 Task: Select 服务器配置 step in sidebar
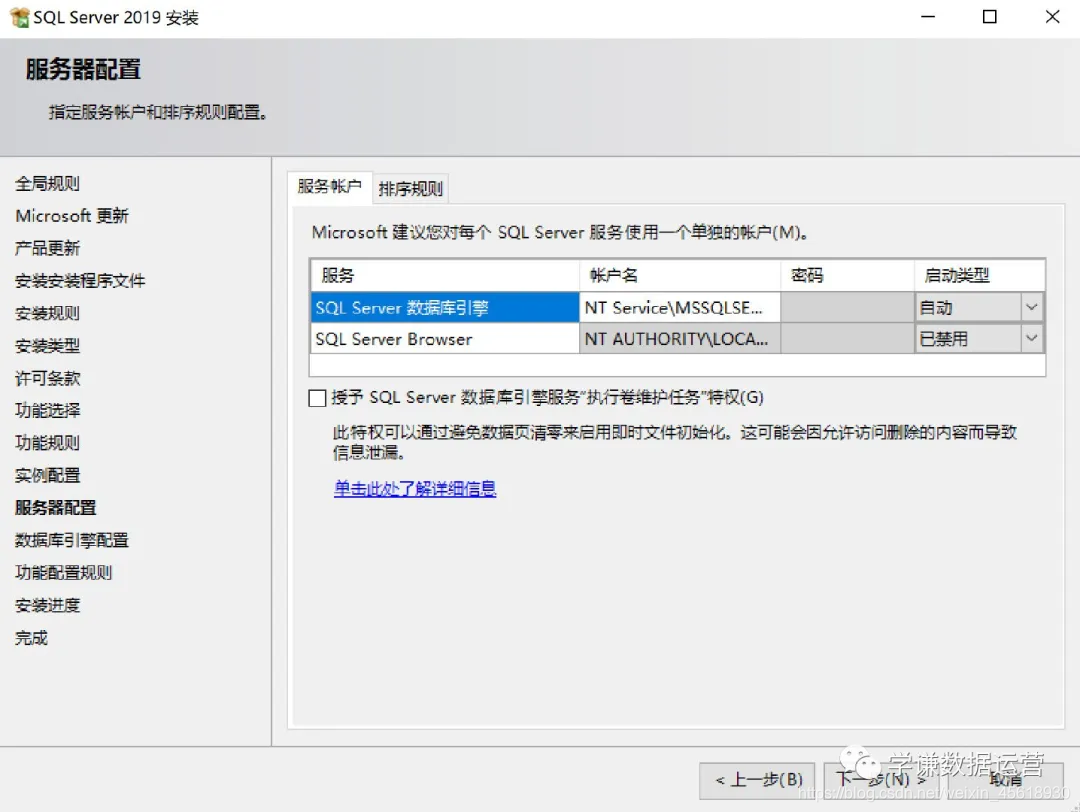point(56,508)
